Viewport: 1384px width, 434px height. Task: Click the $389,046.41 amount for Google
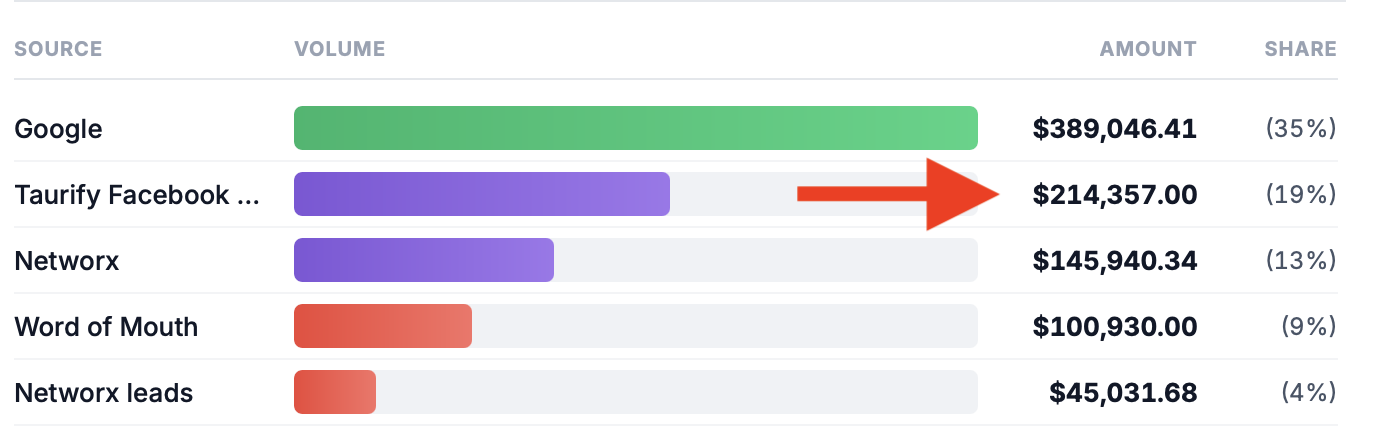pos(1114,129)
